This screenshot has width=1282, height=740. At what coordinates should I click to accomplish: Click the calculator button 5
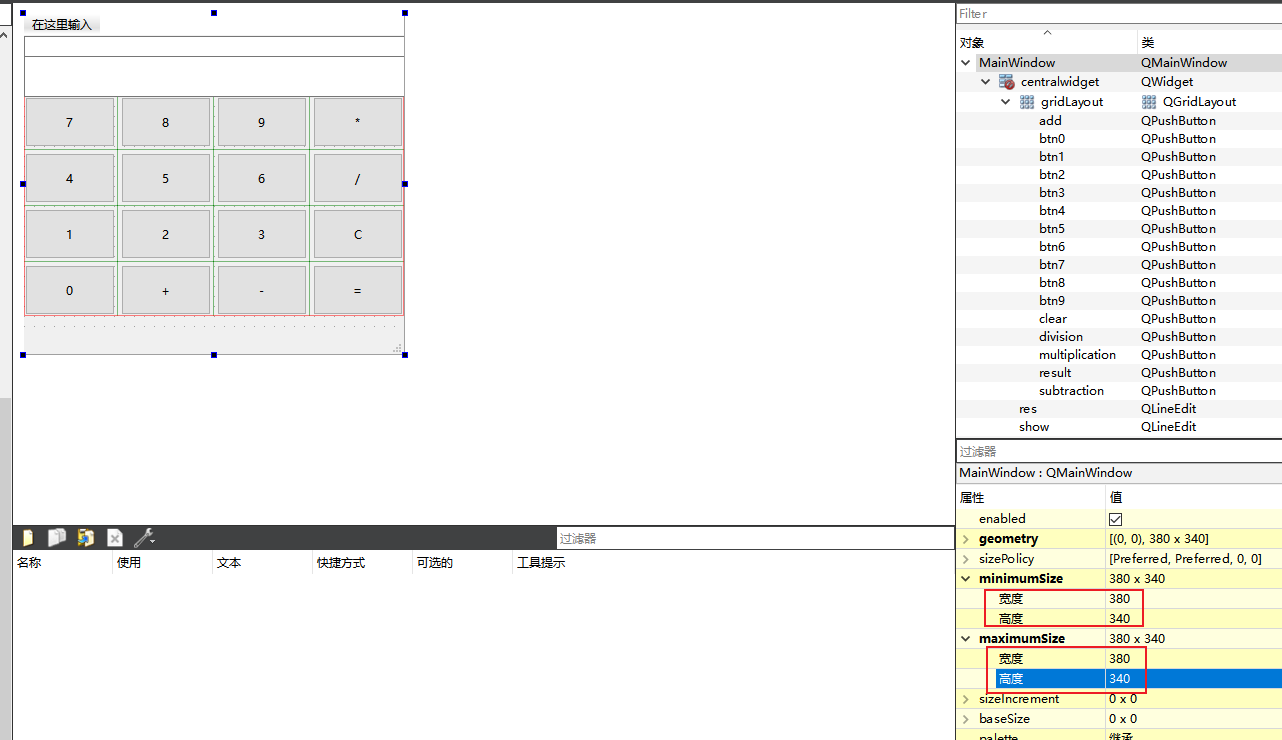(x=166, y=179)
